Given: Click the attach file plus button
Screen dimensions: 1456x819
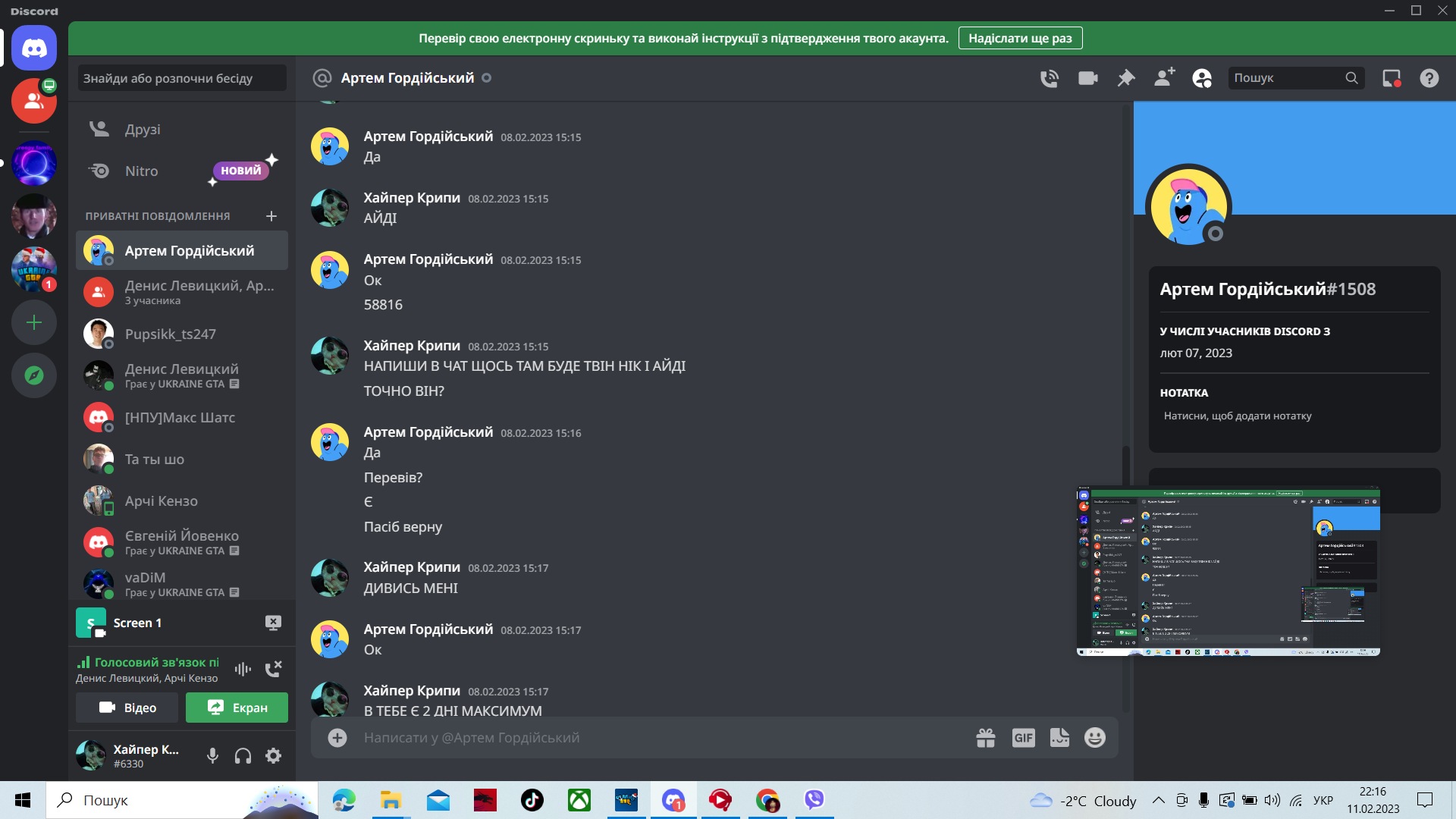Looking at the screenshot, I should pos(337,738).
